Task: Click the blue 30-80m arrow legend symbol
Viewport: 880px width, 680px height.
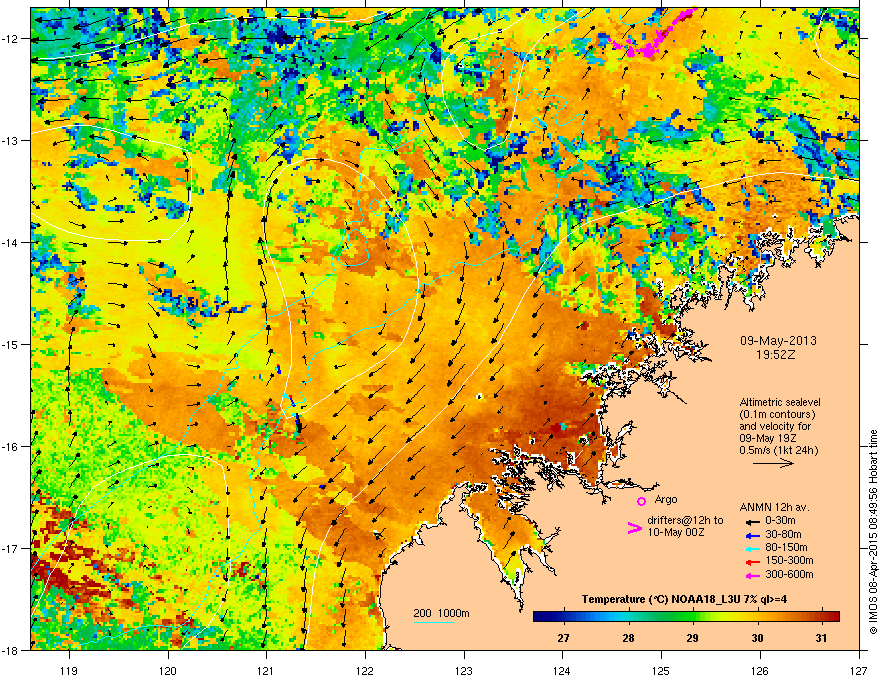Action: pyautogui.click(x=753, y=535)
